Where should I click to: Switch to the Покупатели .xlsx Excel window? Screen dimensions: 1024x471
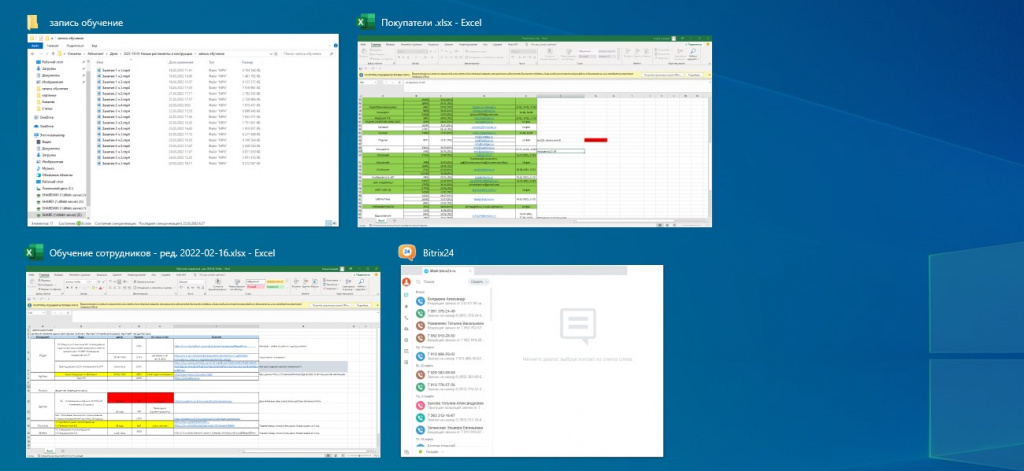click(534, 131)
